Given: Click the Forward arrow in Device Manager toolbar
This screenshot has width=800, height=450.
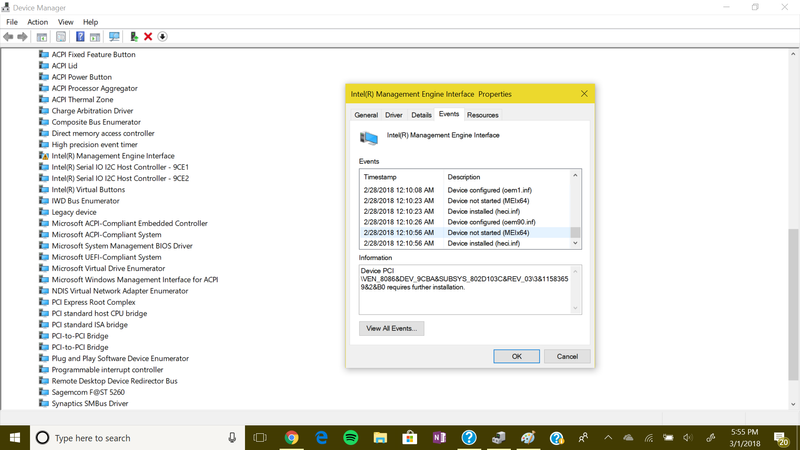Looking at the screenshot, I should click(22, 37).
